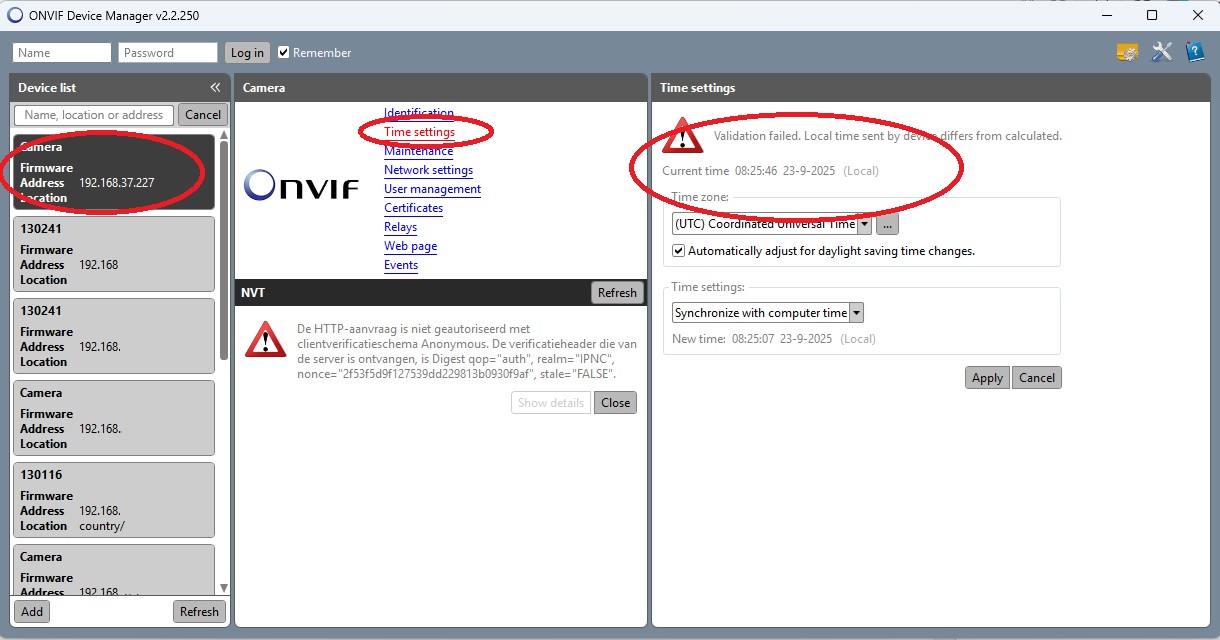Click the time zone ellipsis button
The image size is (1220, 640).
(x=887, y=225)
